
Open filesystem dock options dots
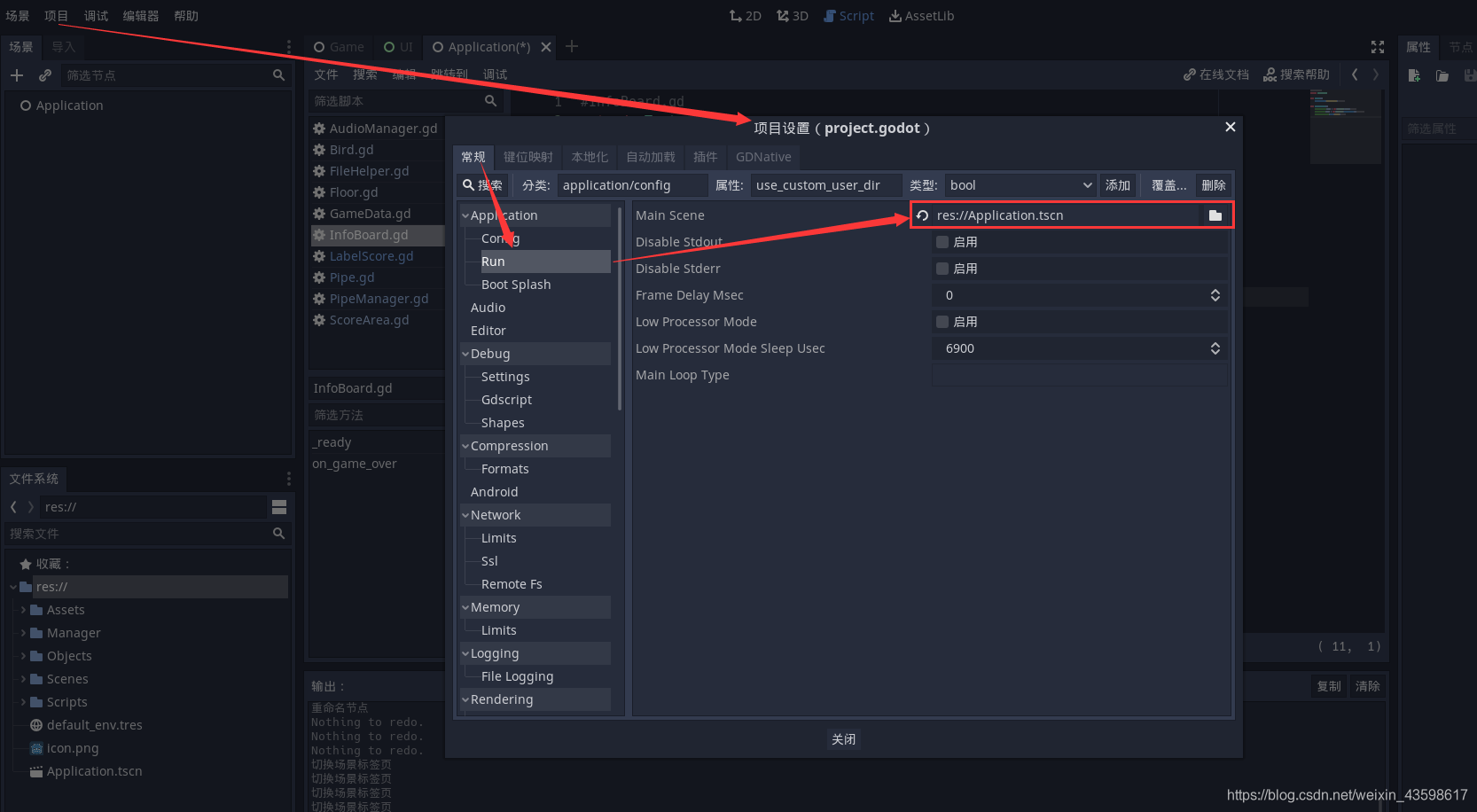(288, 479)
